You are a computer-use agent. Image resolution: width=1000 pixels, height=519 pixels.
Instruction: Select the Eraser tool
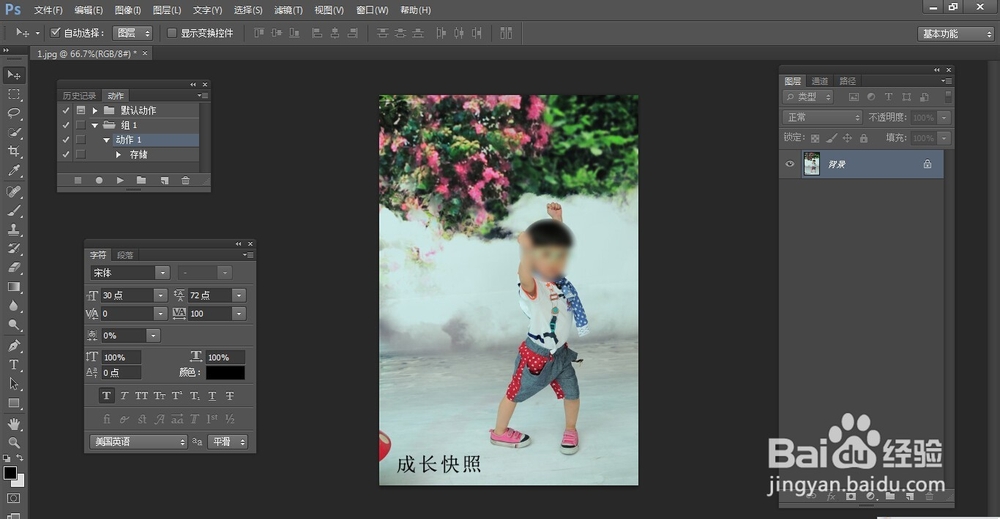pos(13,268)
